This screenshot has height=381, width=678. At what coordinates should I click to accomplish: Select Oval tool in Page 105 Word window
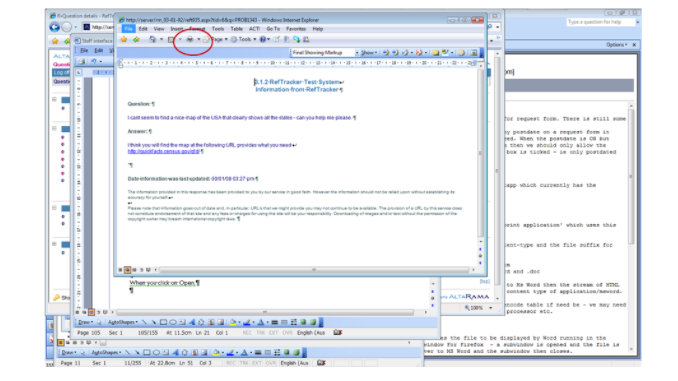[173, 322]
